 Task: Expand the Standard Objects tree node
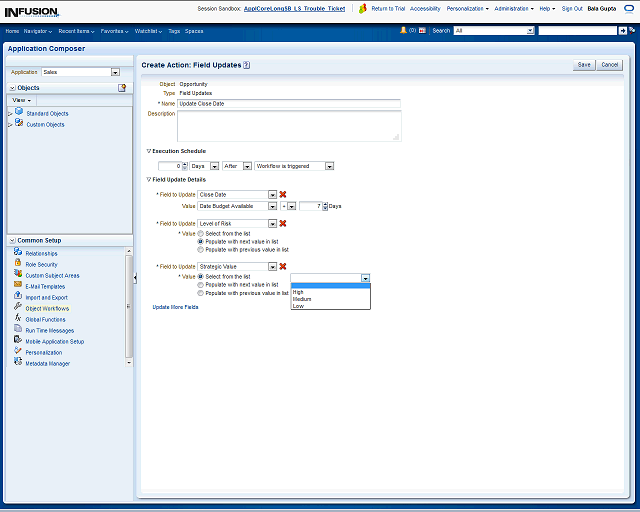coord(10,113)
